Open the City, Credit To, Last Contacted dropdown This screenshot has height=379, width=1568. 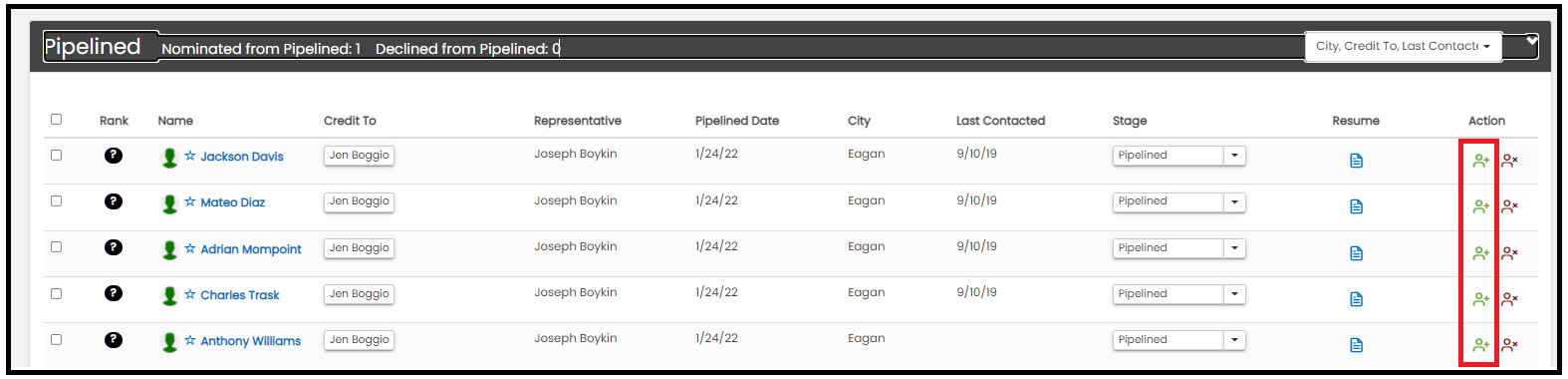(1403, 46)
